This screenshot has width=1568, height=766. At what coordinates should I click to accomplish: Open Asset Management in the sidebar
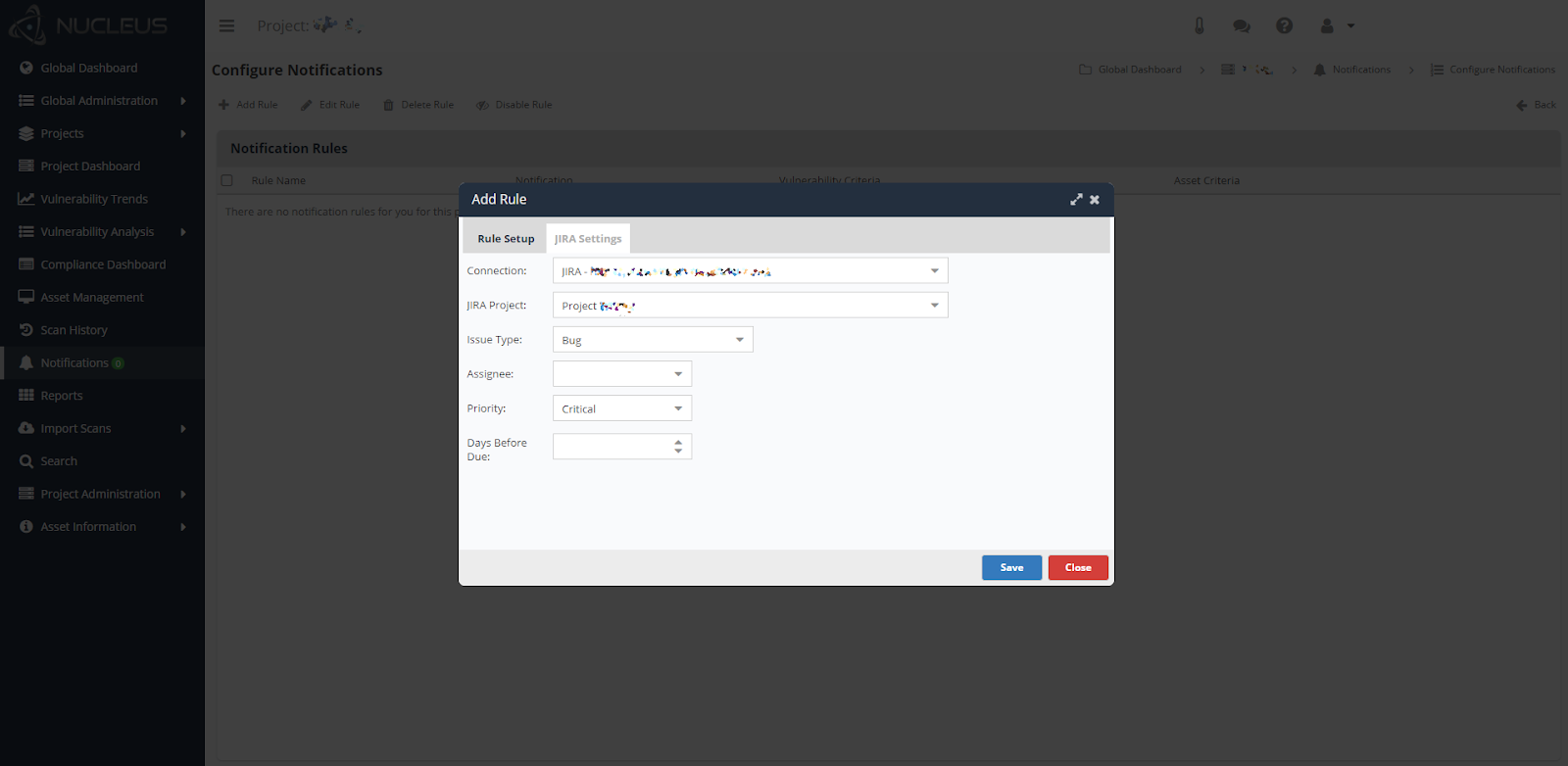pyautogui.click(x=92, y=297)
